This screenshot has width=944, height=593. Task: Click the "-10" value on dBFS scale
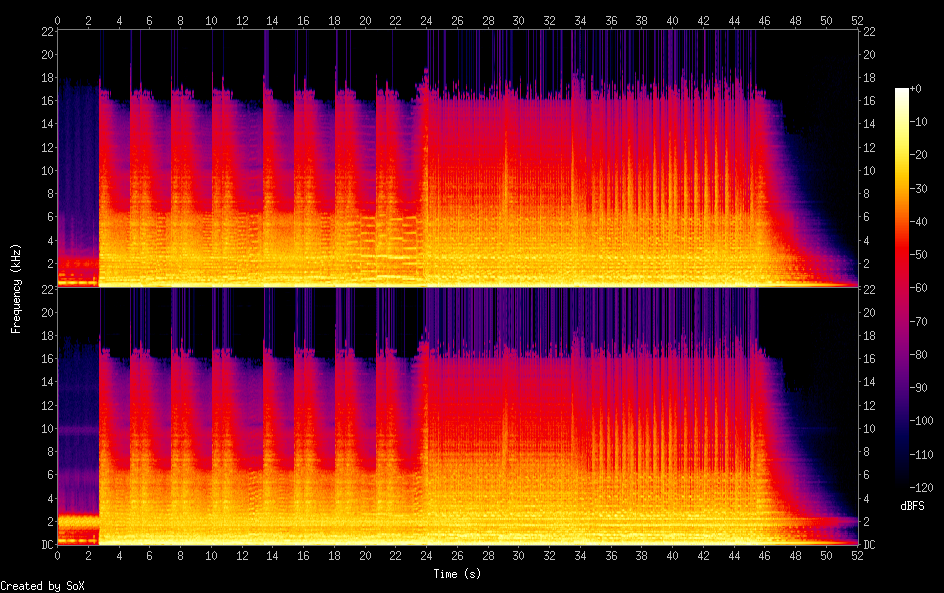[919, 122]
